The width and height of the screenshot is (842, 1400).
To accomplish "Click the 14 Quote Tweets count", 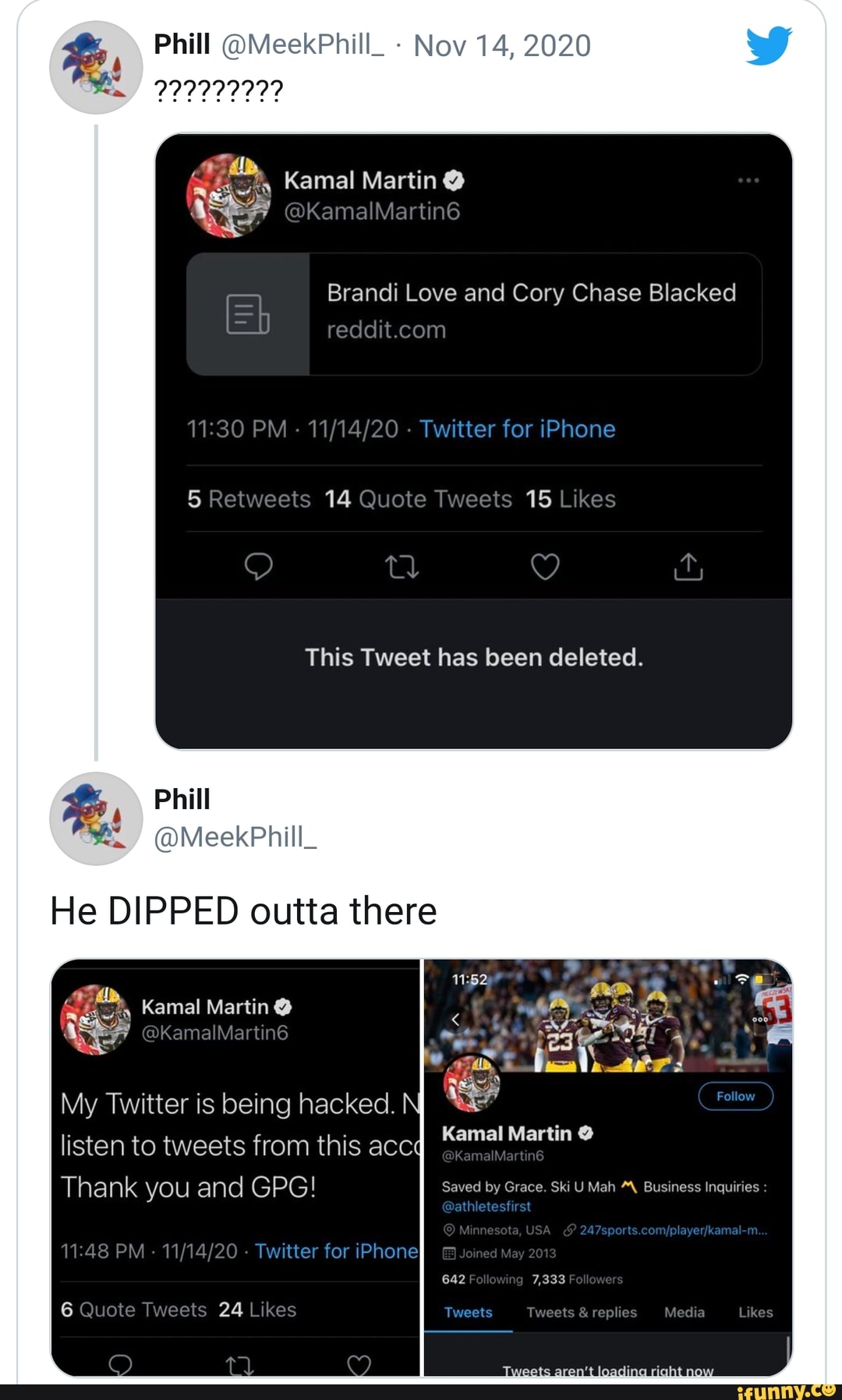I will point(419,499).
